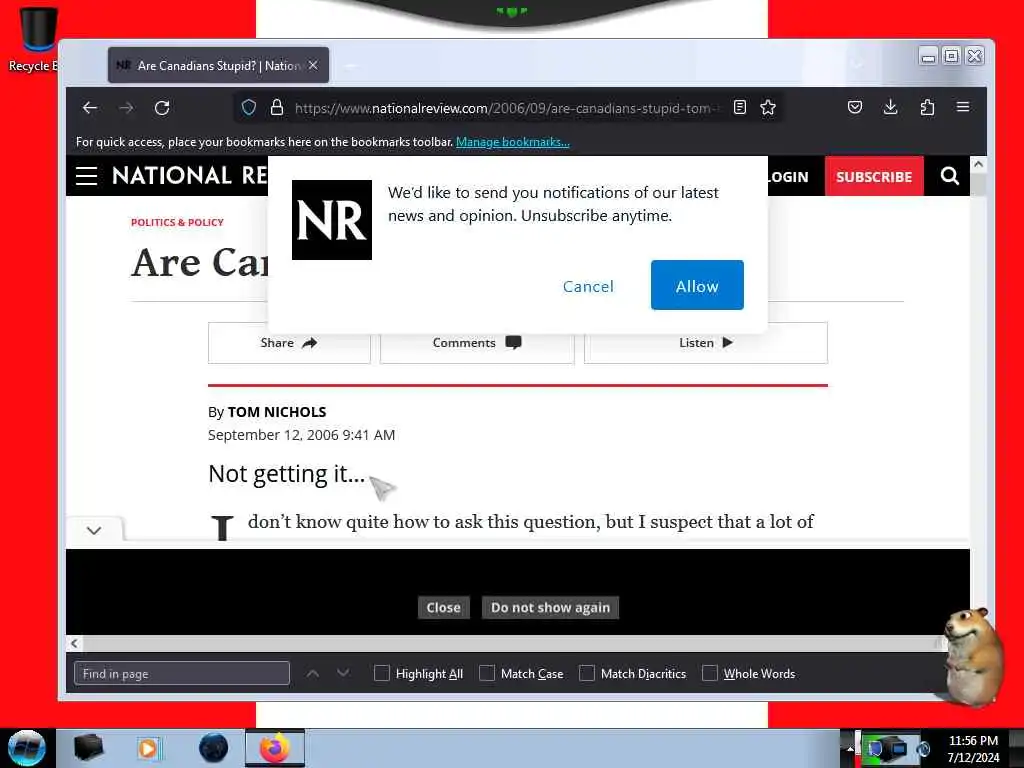Viewport: 1024px width, 768px height.
Task: Bookmark this page with the star icon
Action: point(768,108)
